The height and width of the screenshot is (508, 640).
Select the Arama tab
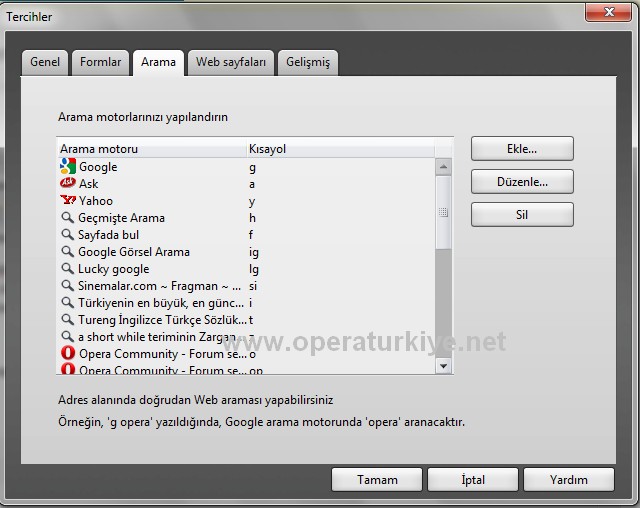tap(158, 62)
